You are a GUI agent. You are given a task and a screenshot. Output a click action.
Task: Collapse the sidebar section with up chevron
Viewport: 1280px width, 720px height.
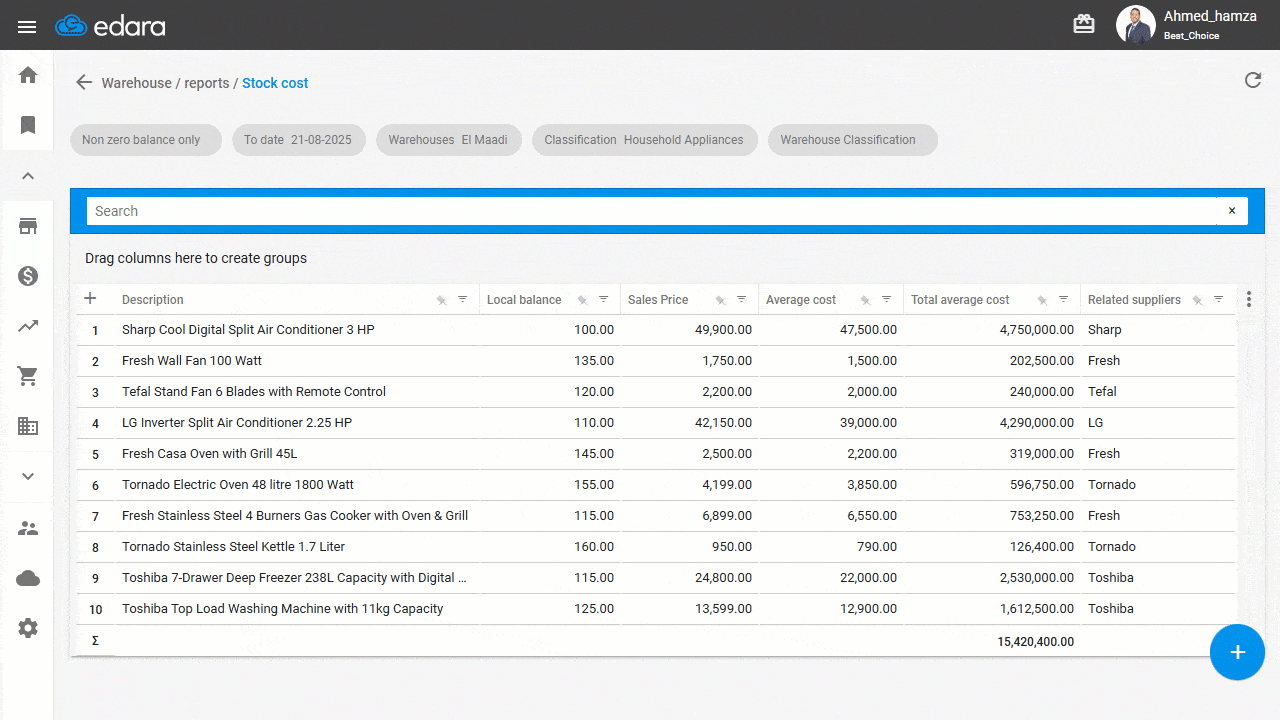click(x=28, y=176)
